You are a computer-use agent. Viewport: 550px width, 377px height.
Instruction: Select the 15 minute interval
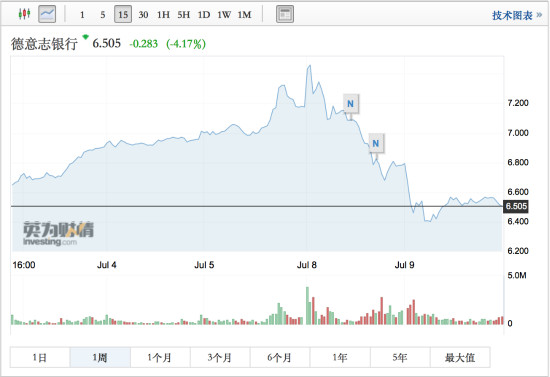[x=123, y=14]
